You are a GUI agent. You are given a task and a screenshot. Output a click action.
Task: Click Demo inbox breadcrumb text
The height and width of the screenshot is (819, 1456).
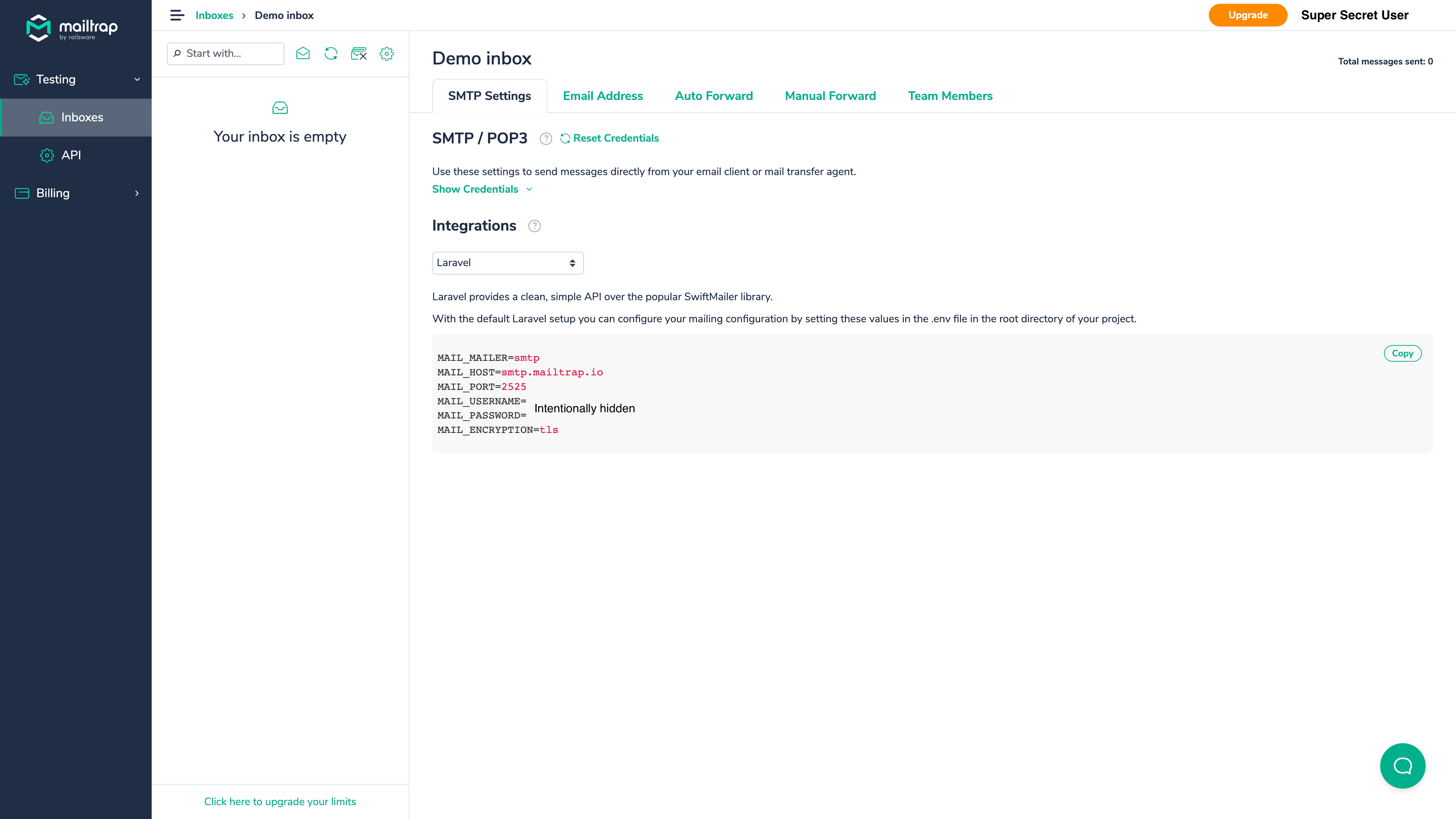[284, 15]
